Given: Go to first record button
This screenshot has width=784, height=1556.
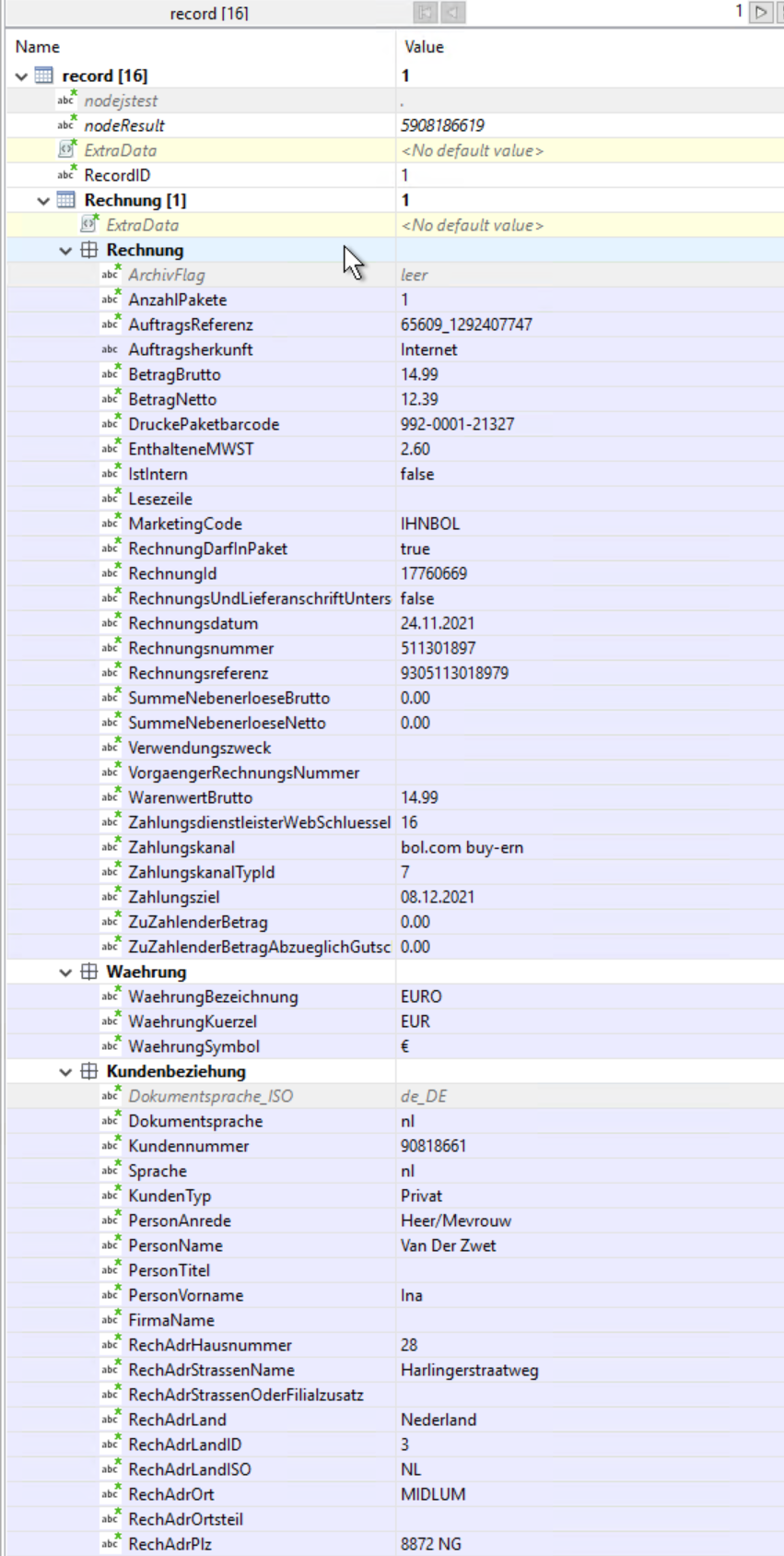Looking at the screenshot, I should point(425,12).
